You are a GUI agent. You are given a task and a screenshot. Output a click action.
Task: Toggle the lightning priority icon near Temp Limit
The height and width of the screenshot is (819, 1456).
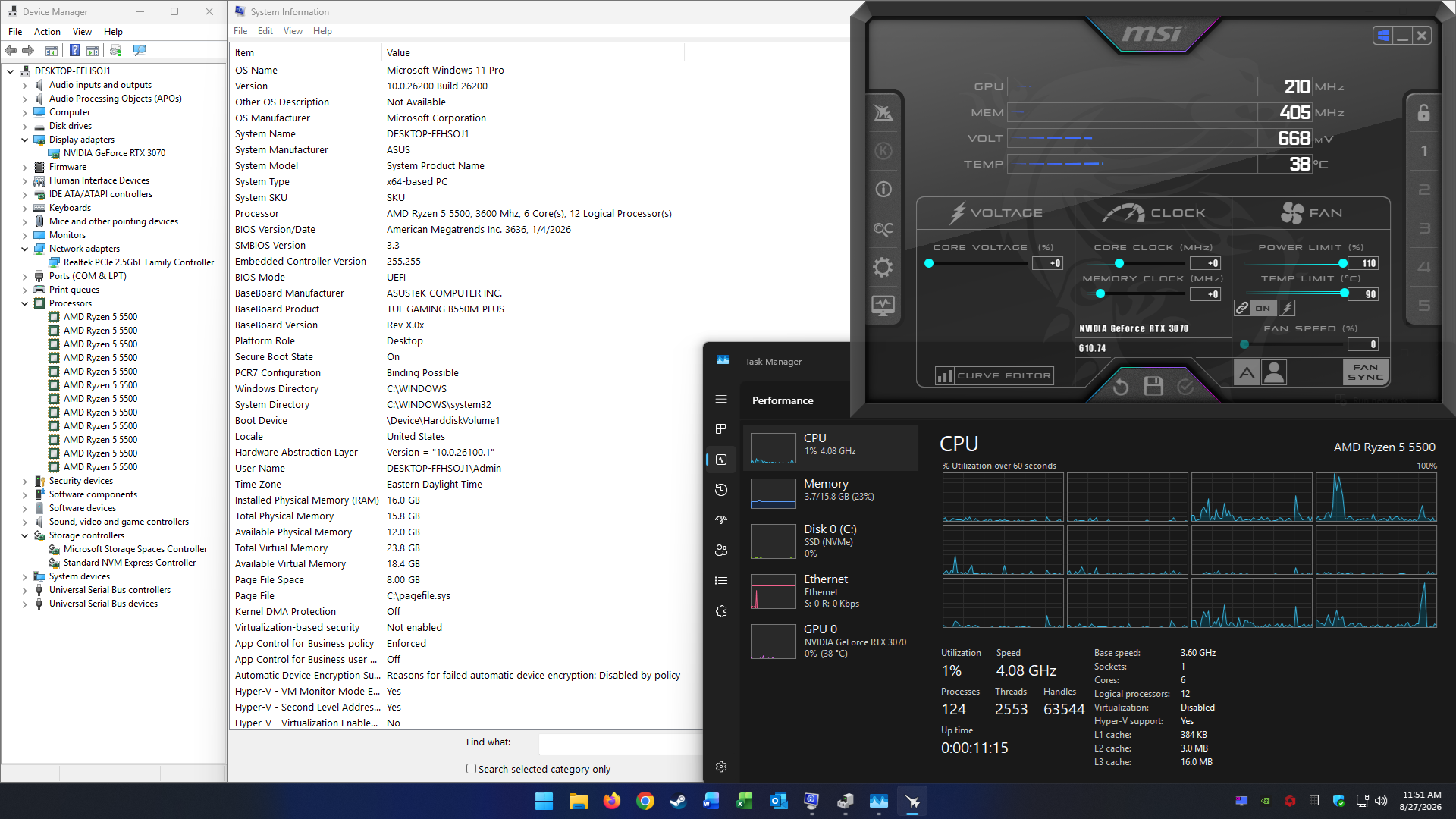tap(1287, 308)
